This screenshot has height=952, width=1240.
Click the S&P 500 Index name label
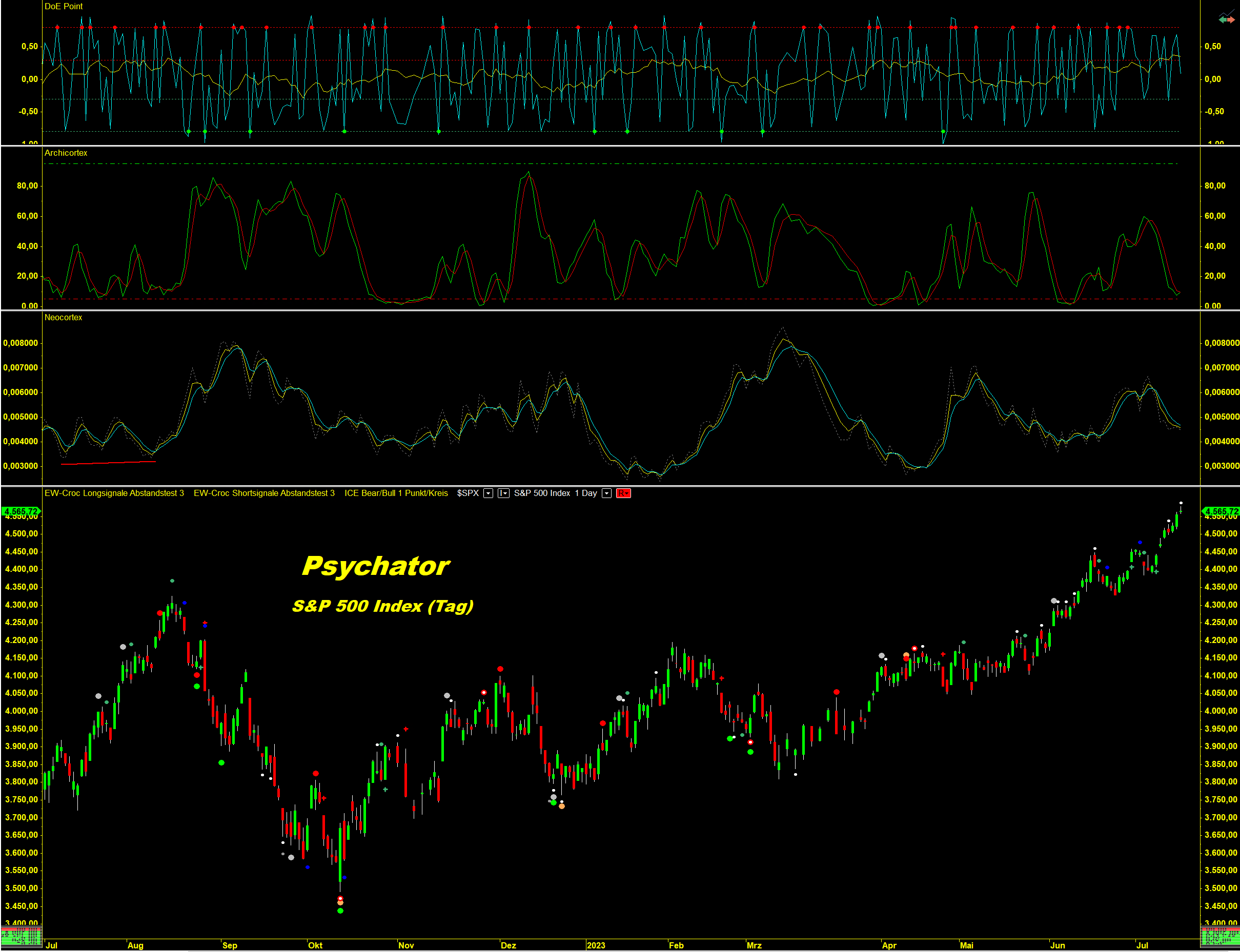(x=541, y=493)
